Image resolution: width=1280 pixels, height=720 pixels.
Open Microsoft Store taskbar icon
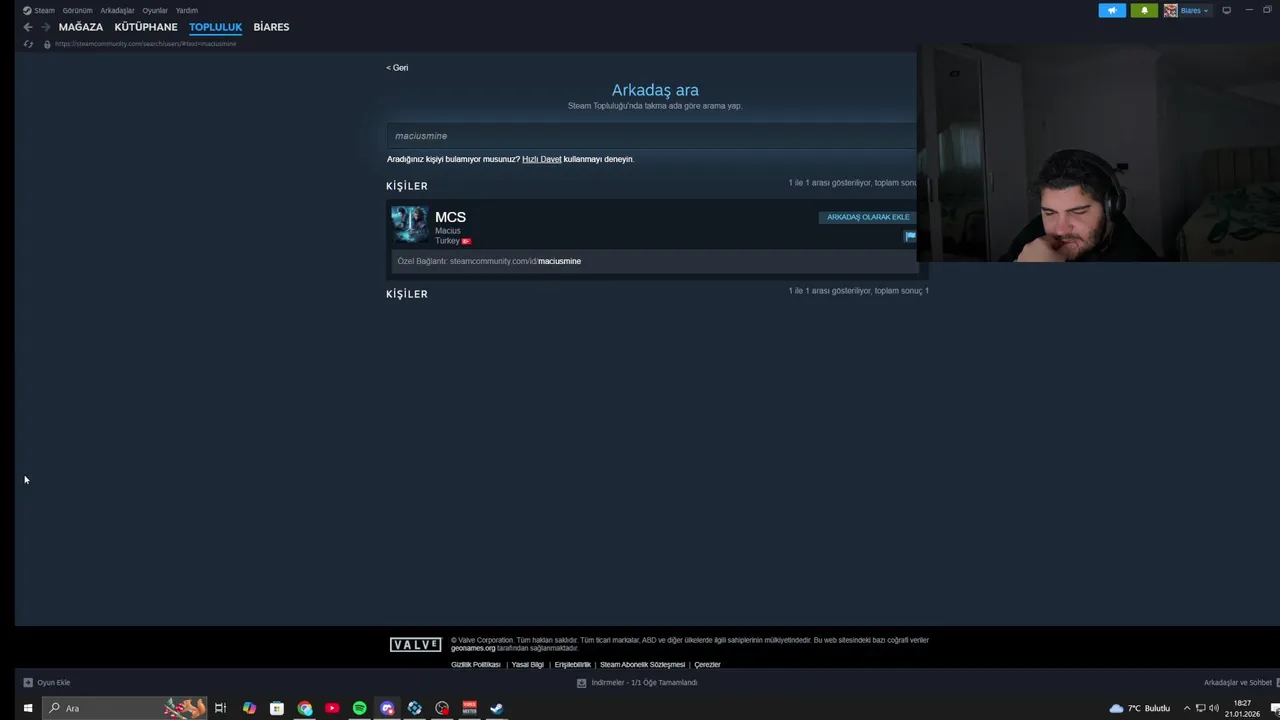[x=277, y=708]
